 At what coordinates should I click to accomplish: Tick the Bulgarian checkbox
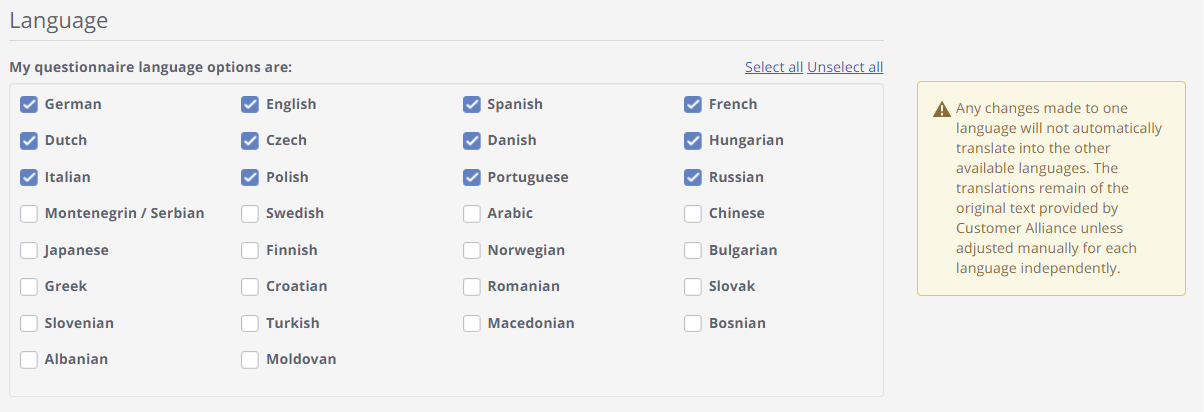693,250
